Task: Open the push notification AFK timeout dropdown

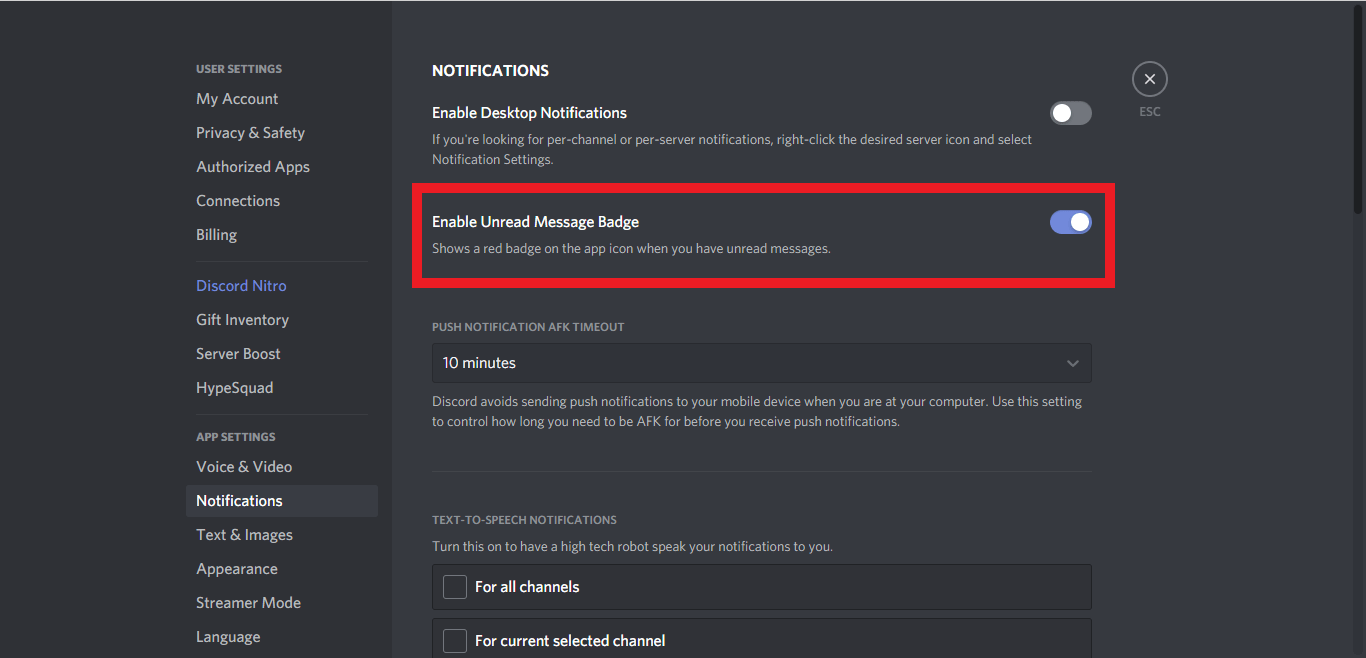Action: (760, 363)
